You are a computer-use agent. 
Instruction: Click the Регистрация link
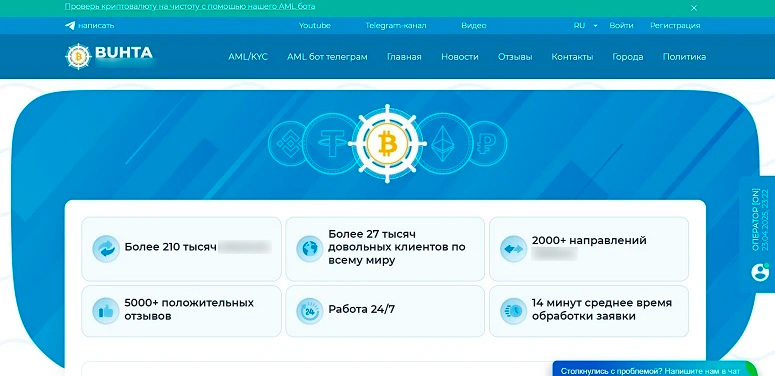click(x=675, y=26)
